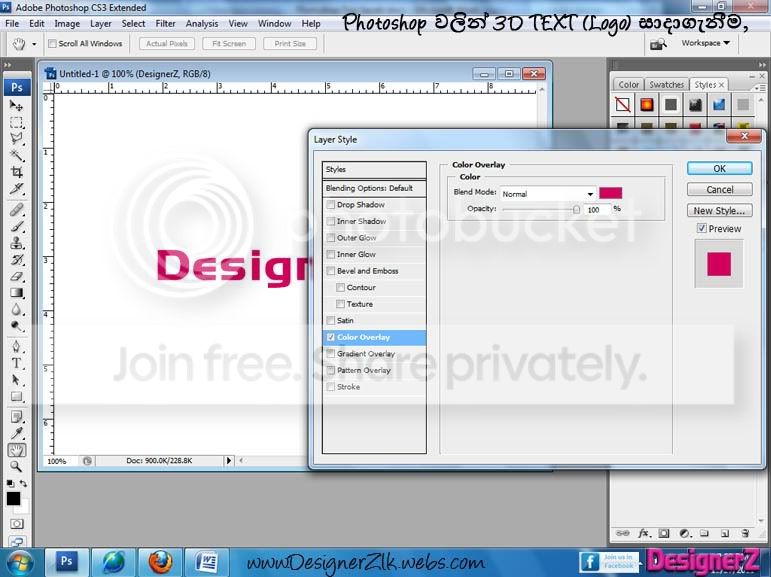Select the Polygonal Lasso tool
The width and height of the screenshot is (771, 577).
pos(16,139)
